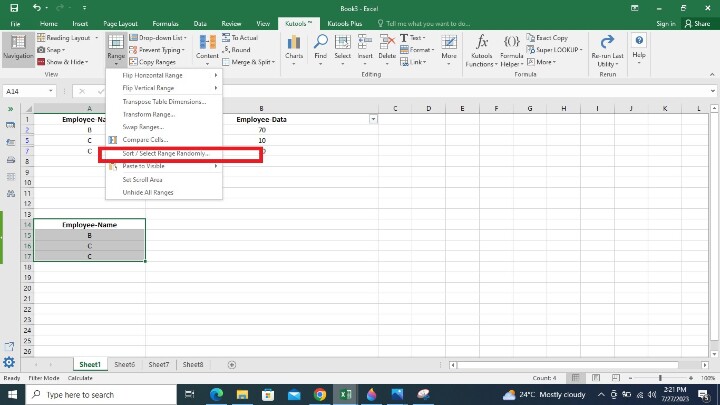This screenshot has width=720, height=405.
Task: Click Super LOOKUP tool
Action: coord(555,50)
